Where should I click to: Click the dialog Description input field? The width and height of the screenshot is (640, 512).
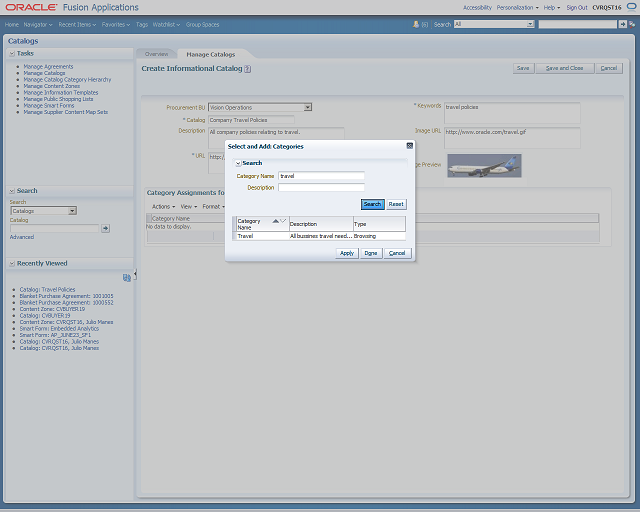tap(321, 187)
